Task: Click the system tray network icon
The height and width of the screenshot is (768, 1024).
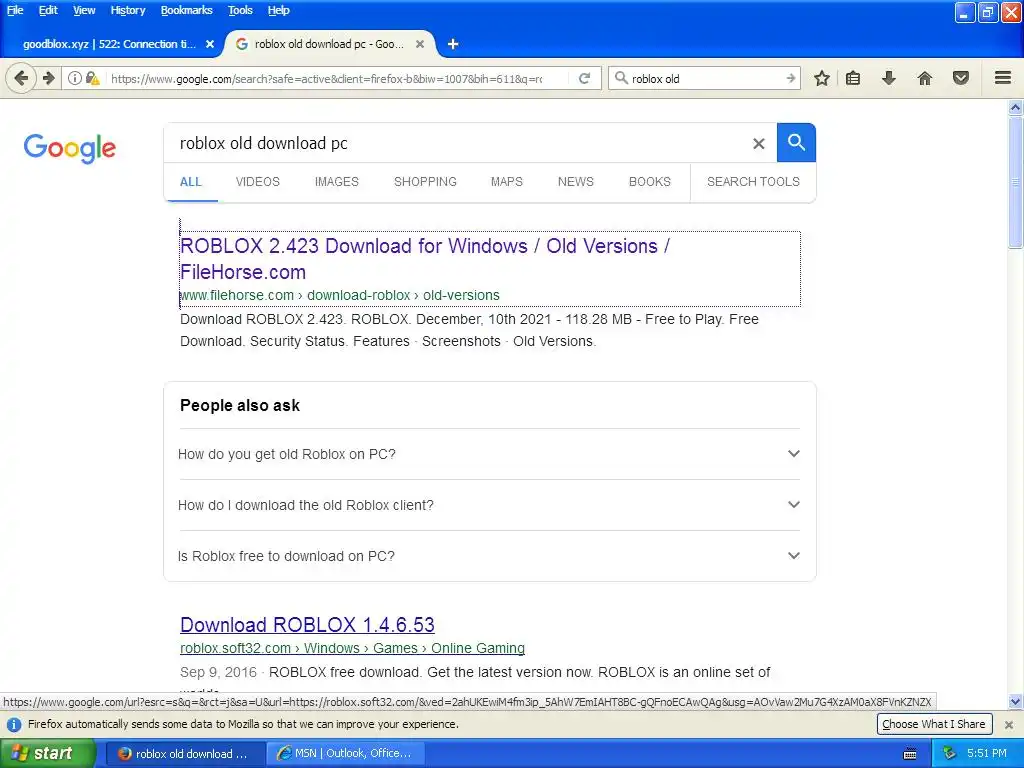Action: pos(949,754)
